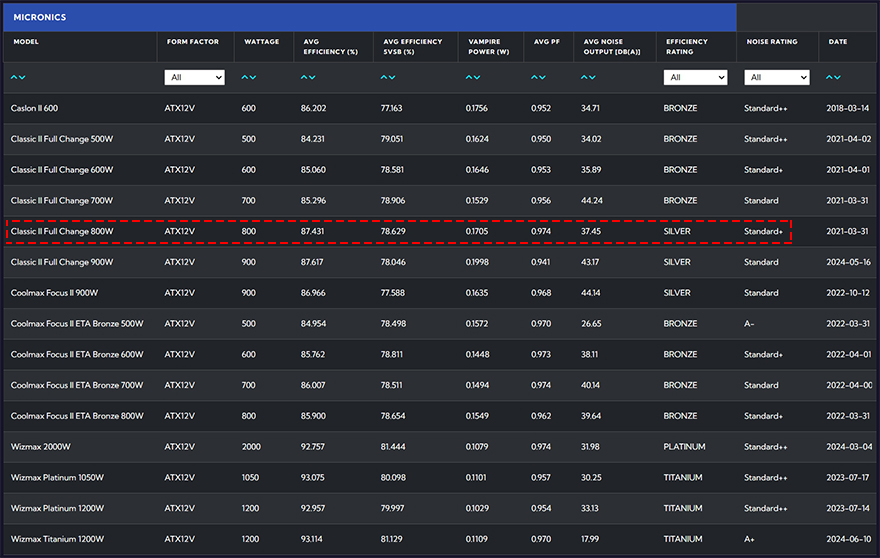Sort Avg Efficiency (%) descending arrow
The height and width of the screenshot is (558, 880).
(x=311, y=77)
